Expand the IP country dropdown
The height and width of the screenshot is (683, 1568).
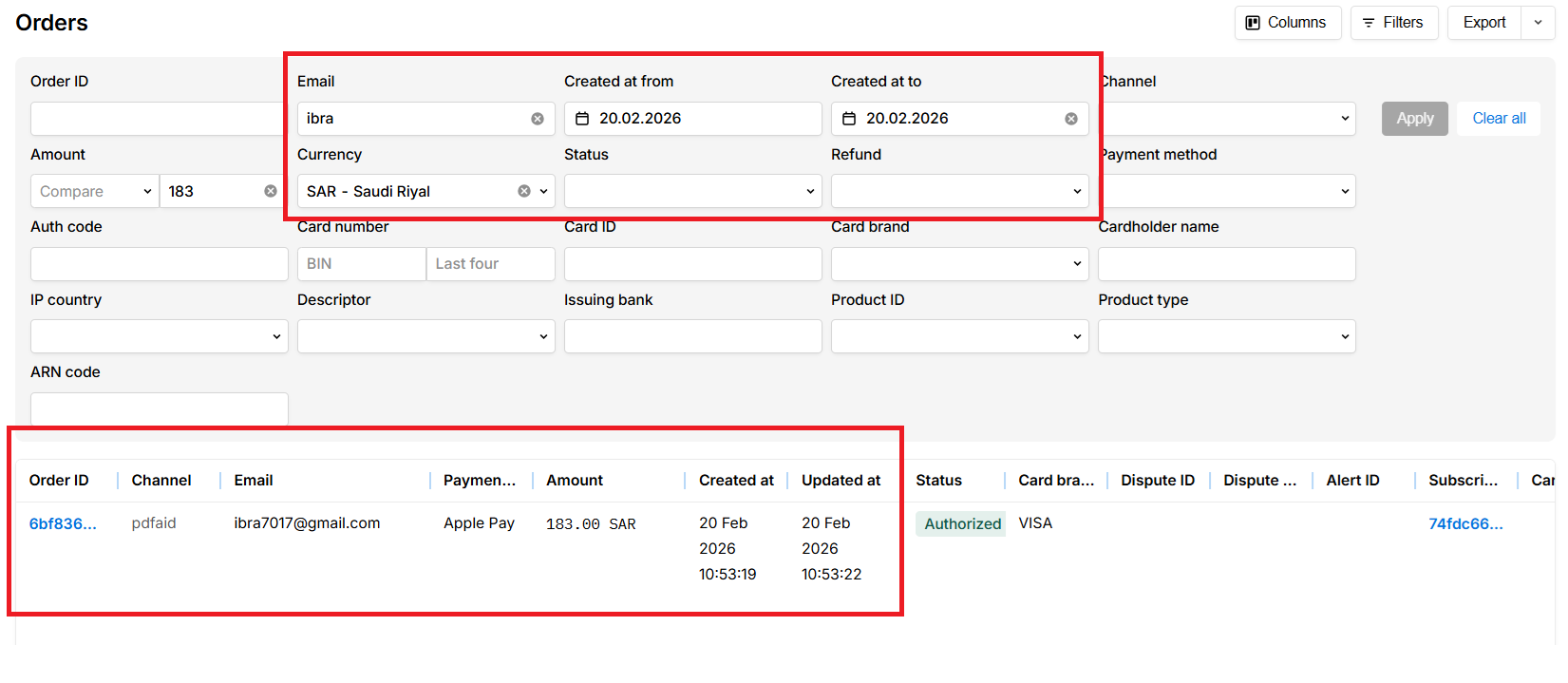click(x=159, y=336)
